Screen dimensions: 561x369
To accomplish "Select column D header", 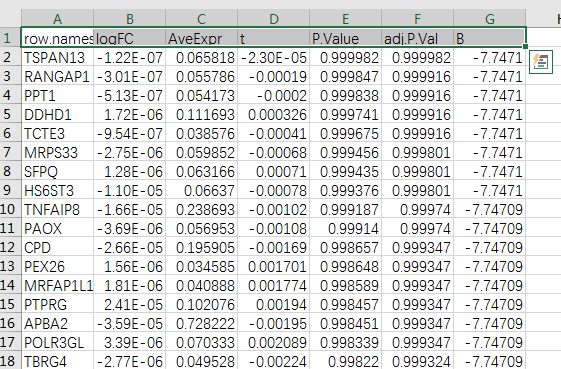I will pyautogui.click(x=274, y=18).
